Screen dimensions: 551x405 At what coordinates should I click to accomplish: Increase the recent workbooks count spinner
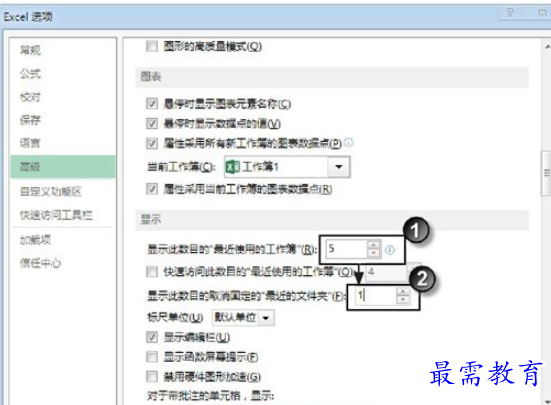pos(374,245)
